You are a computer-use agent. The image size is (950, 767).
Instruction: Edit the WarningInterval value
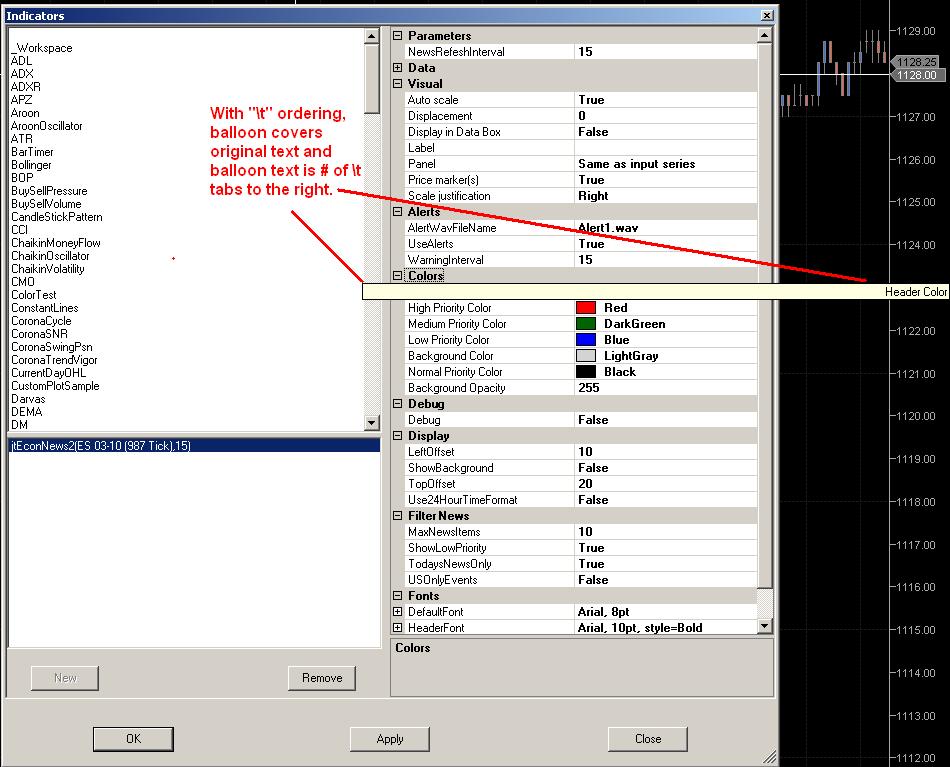pyautogui.click(x=666, y=260)
